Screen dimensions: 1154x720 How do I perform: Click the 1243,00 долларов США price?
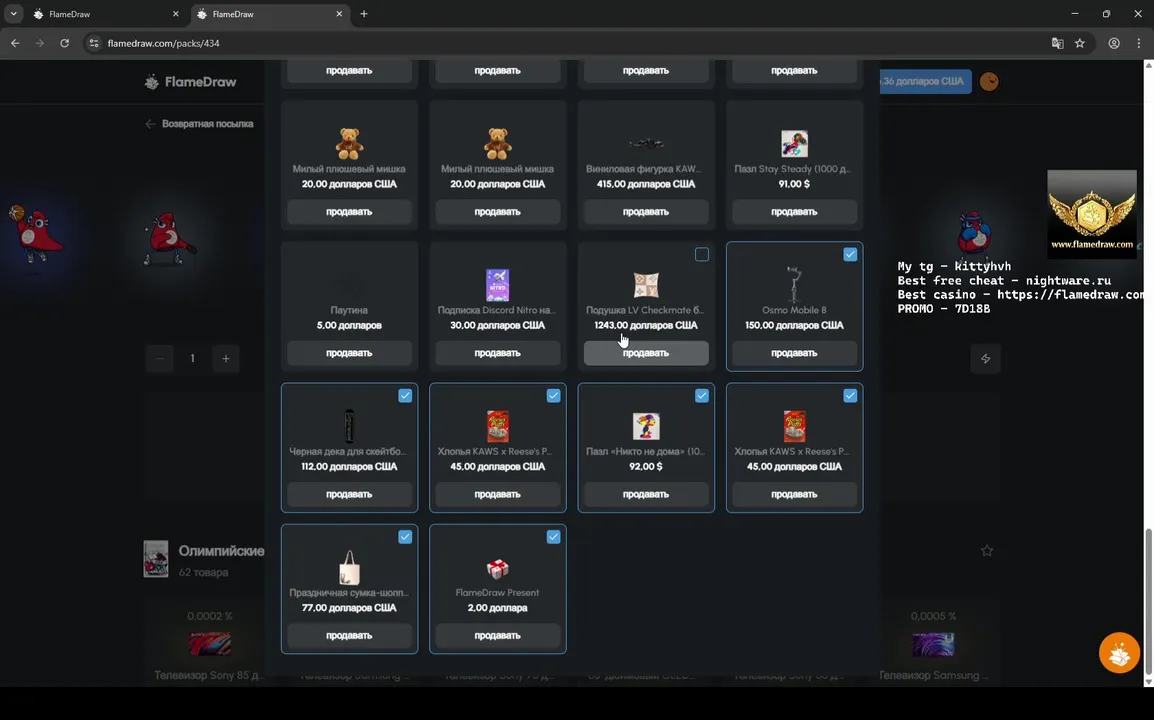pos(645,325)
